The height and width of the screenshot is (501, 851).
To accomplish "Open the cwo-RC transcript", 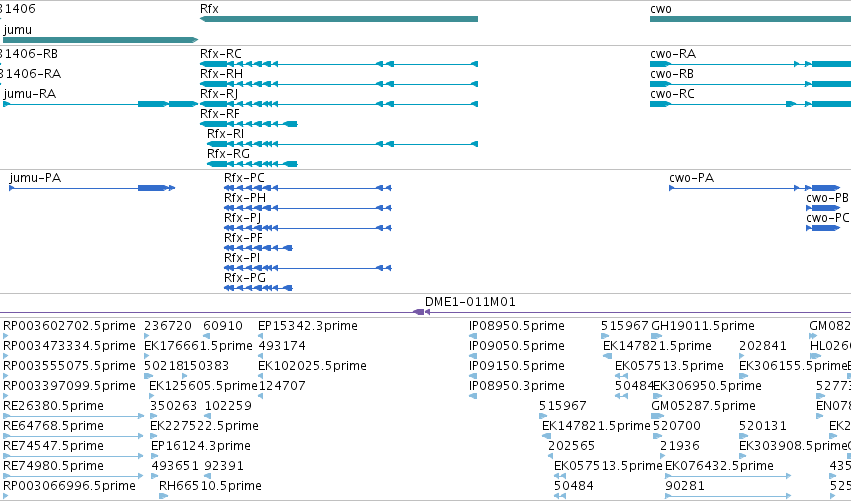I will coord(751,104).
